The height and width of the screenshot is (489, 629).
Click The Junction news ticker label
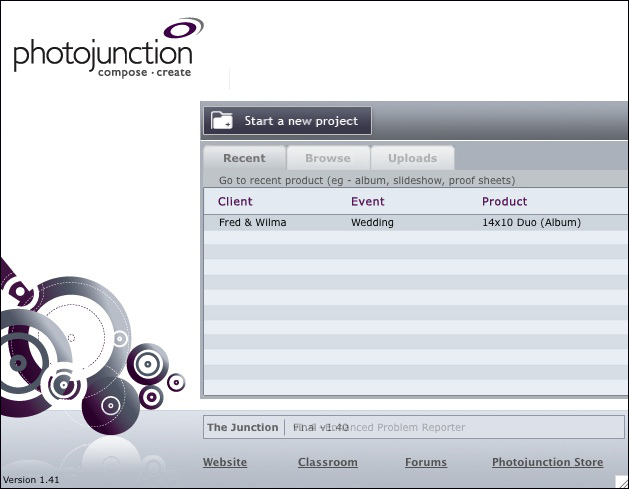point(242,427)
